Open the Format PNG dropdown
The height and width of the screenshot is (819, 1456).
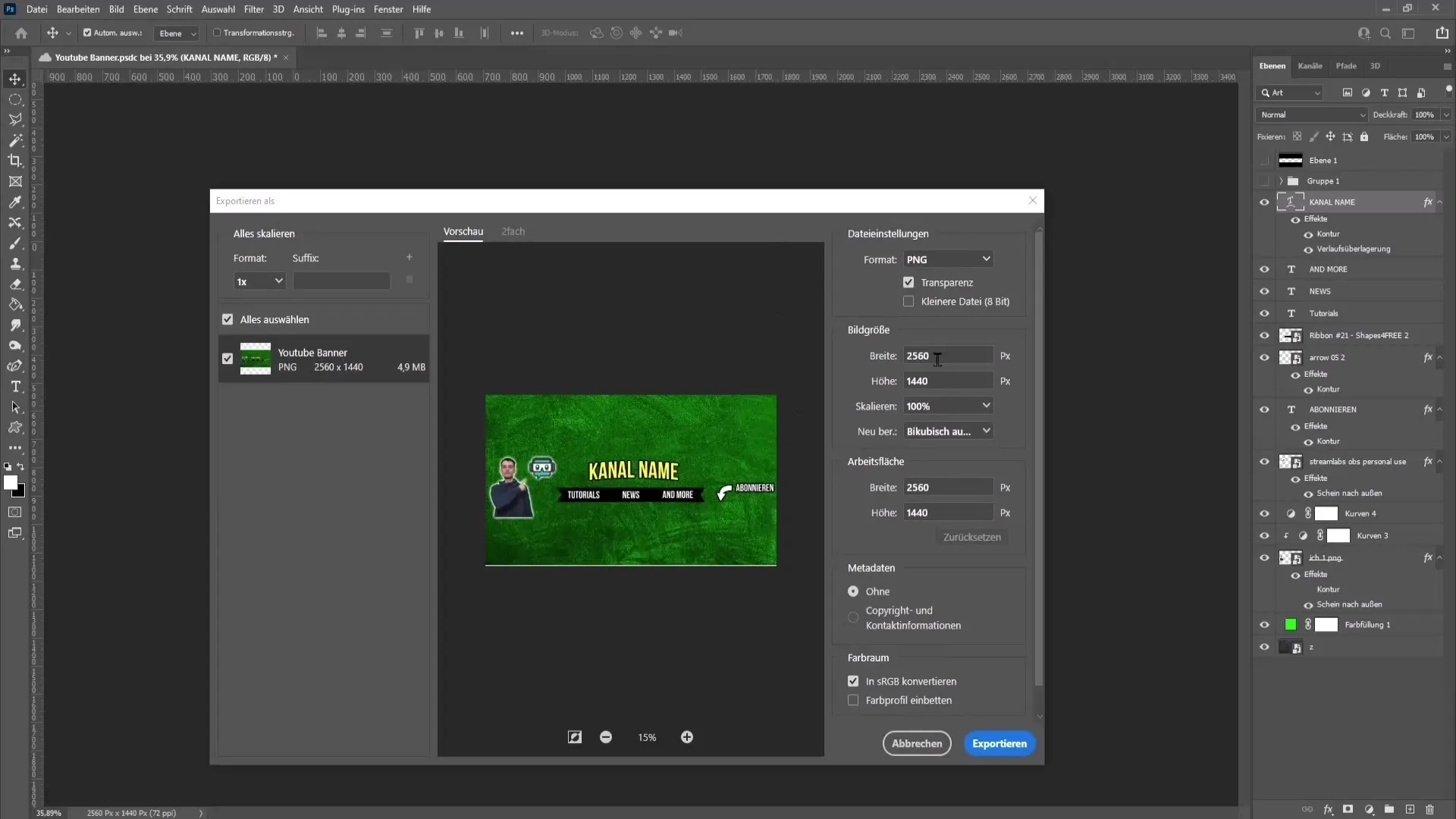pyautogui.click(x=948, y=259)
